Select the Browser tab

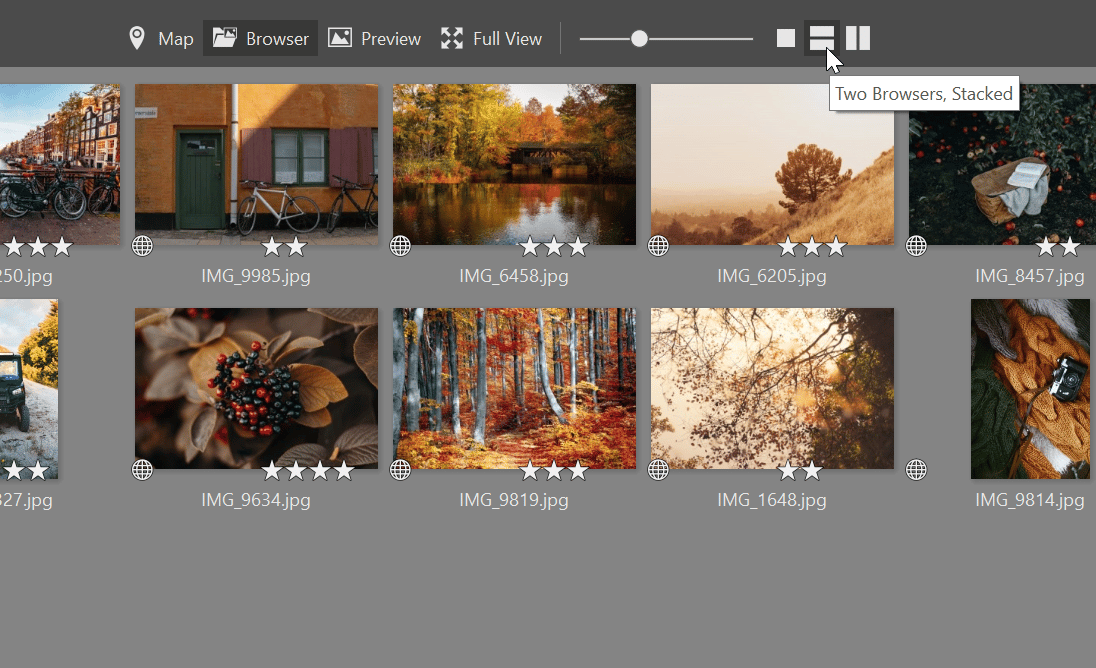[x=261, y=38]
